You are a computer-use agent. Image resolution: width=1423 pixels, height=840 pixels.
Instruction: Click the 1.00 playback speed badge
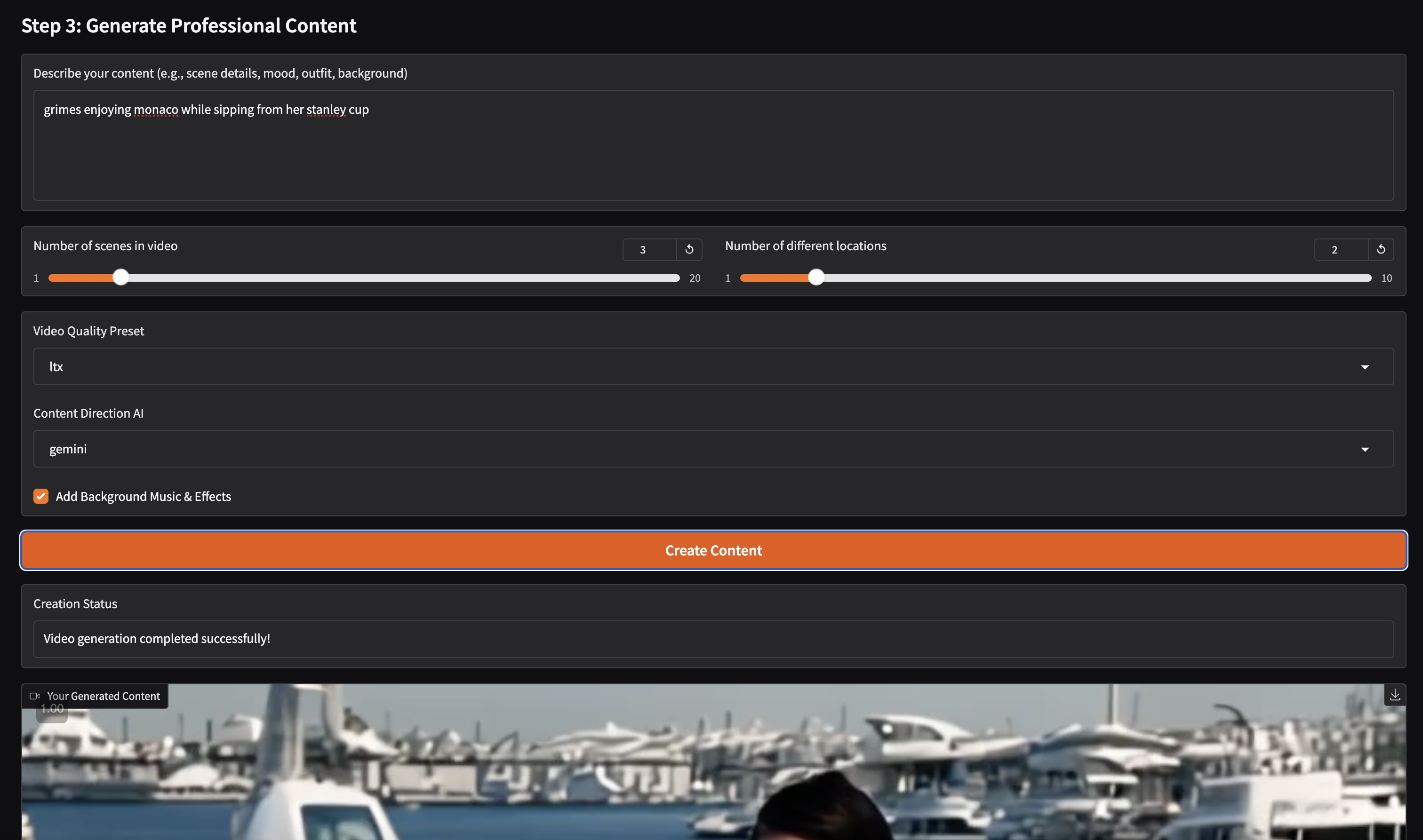pyautogui.click(x=52, y=708)
